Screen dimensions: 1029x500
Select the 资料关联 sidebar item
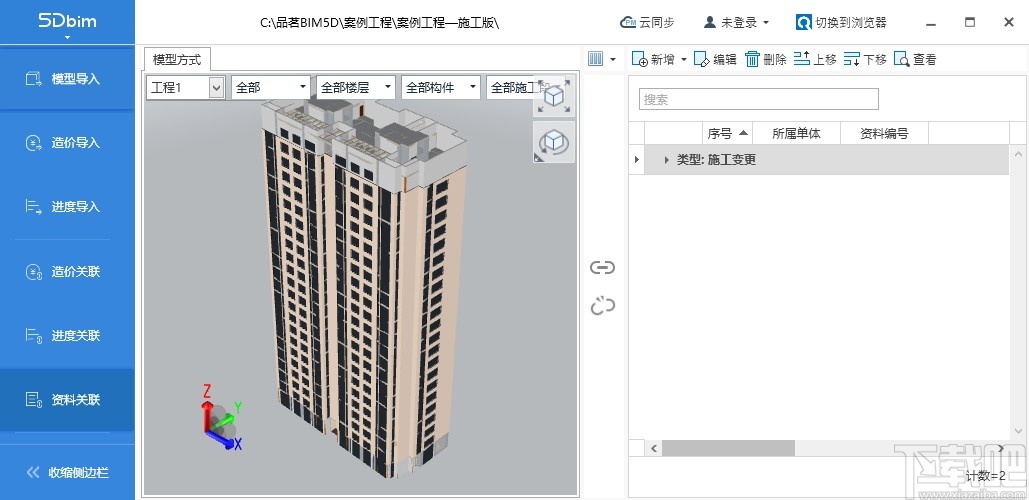67,399
